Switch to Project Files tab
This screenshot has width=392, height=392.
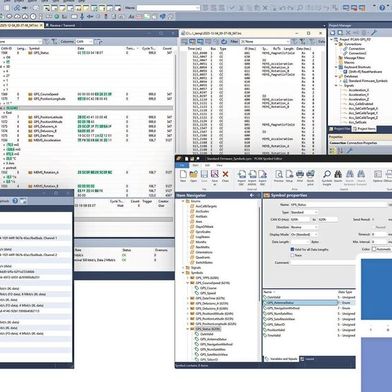(340, 129)
